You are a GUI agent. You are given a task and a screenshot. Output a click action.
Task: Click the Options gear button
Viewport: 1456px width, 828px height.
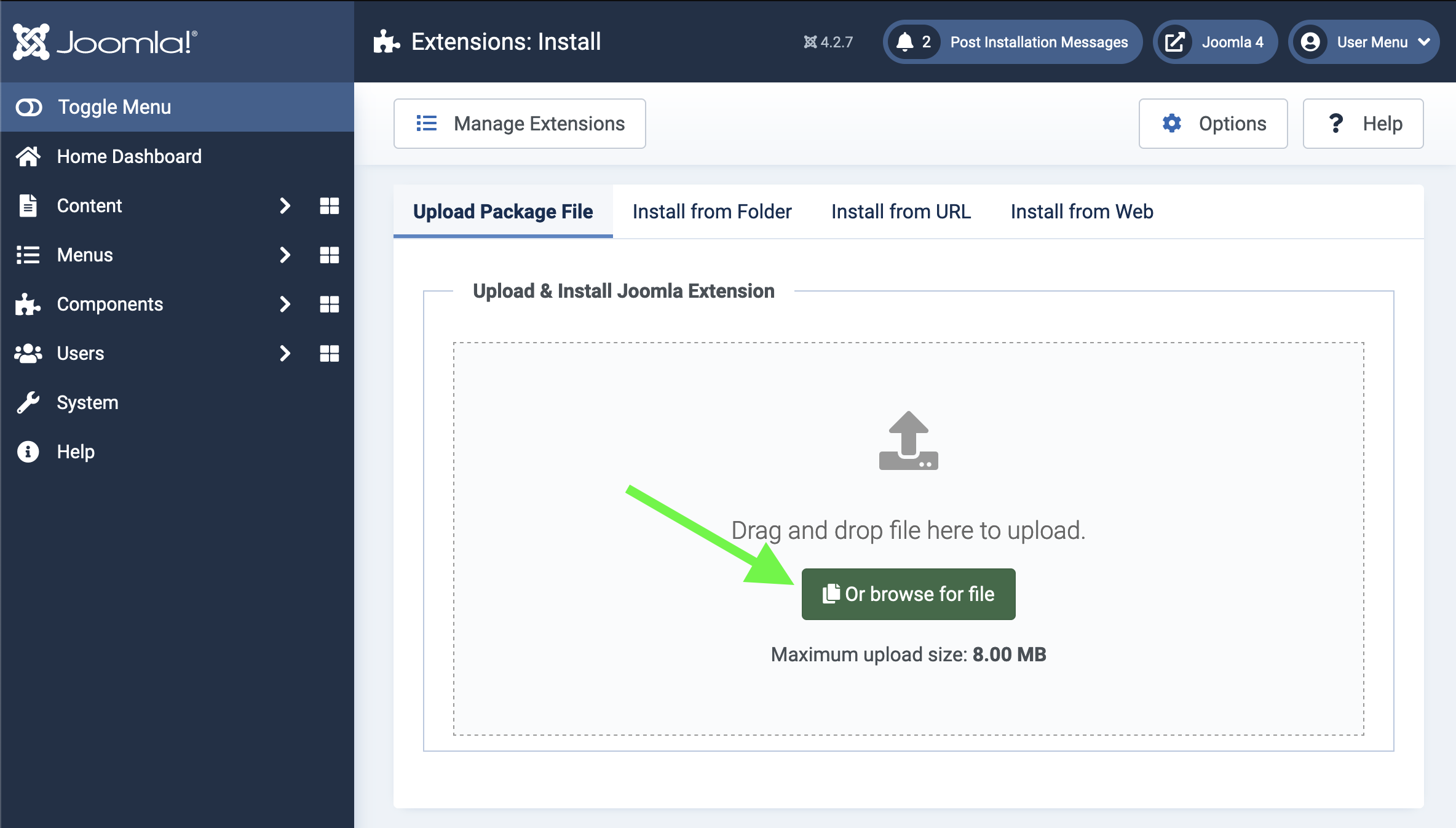tap(1213, 123)
